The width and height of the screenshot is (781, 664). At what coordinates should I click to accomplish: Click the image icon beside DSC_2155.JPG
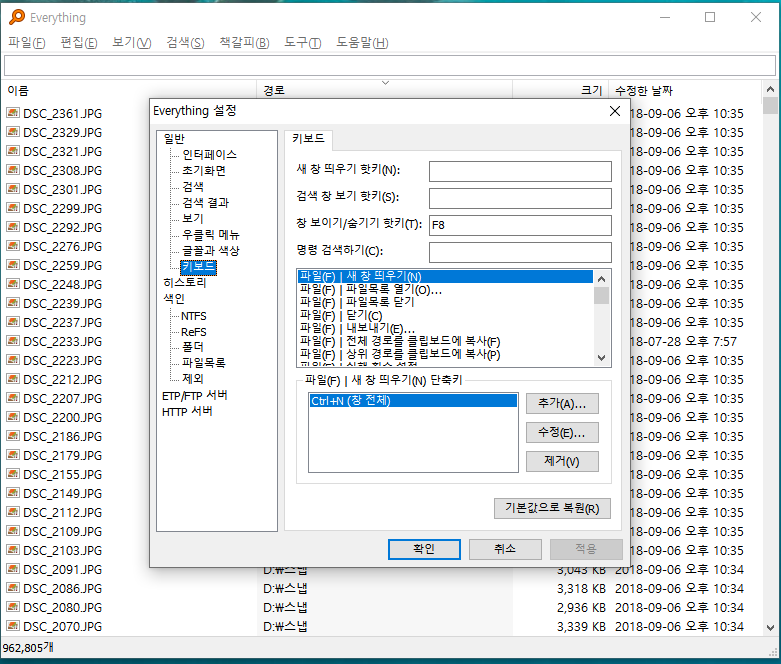[x=13, y=474]
